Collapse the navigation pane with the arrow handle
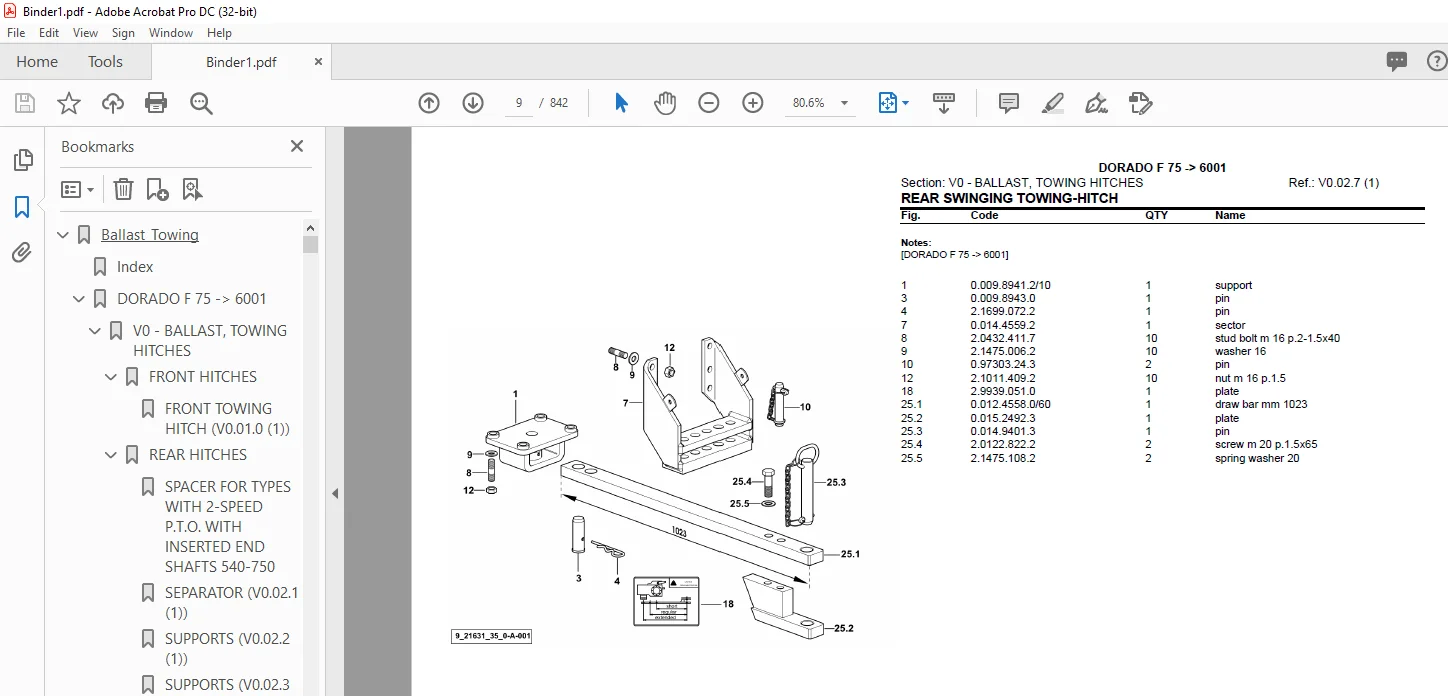1448x696 pixels. coord(335,493)
